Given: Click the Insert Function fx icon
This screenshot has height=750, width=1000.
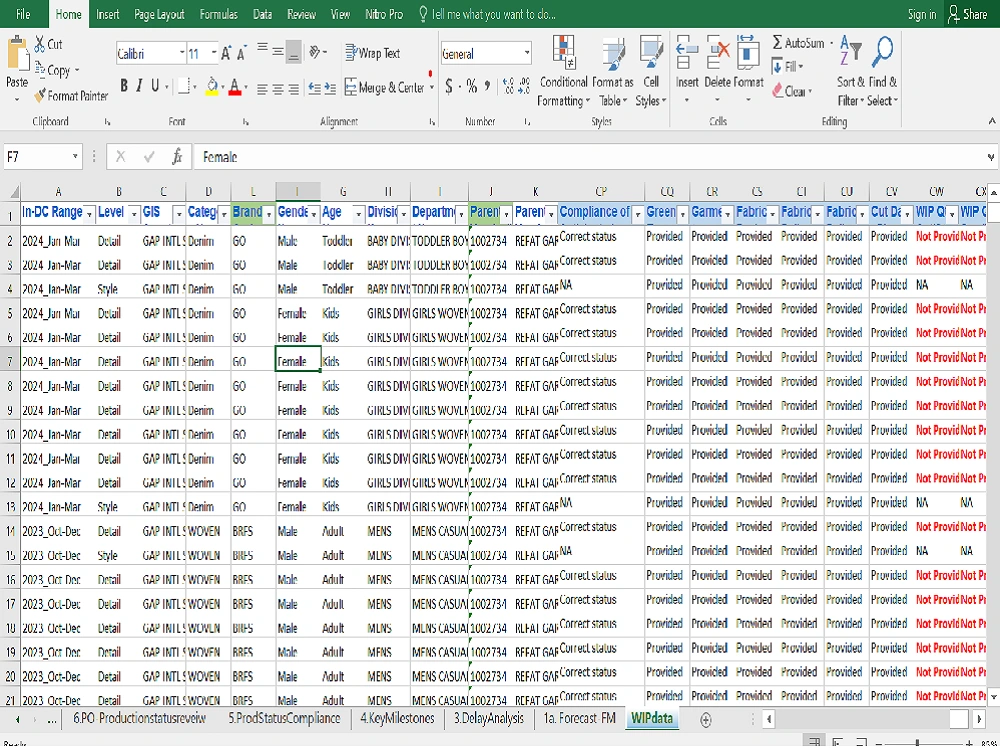Looking at the screenshot, I should point(177,157).
